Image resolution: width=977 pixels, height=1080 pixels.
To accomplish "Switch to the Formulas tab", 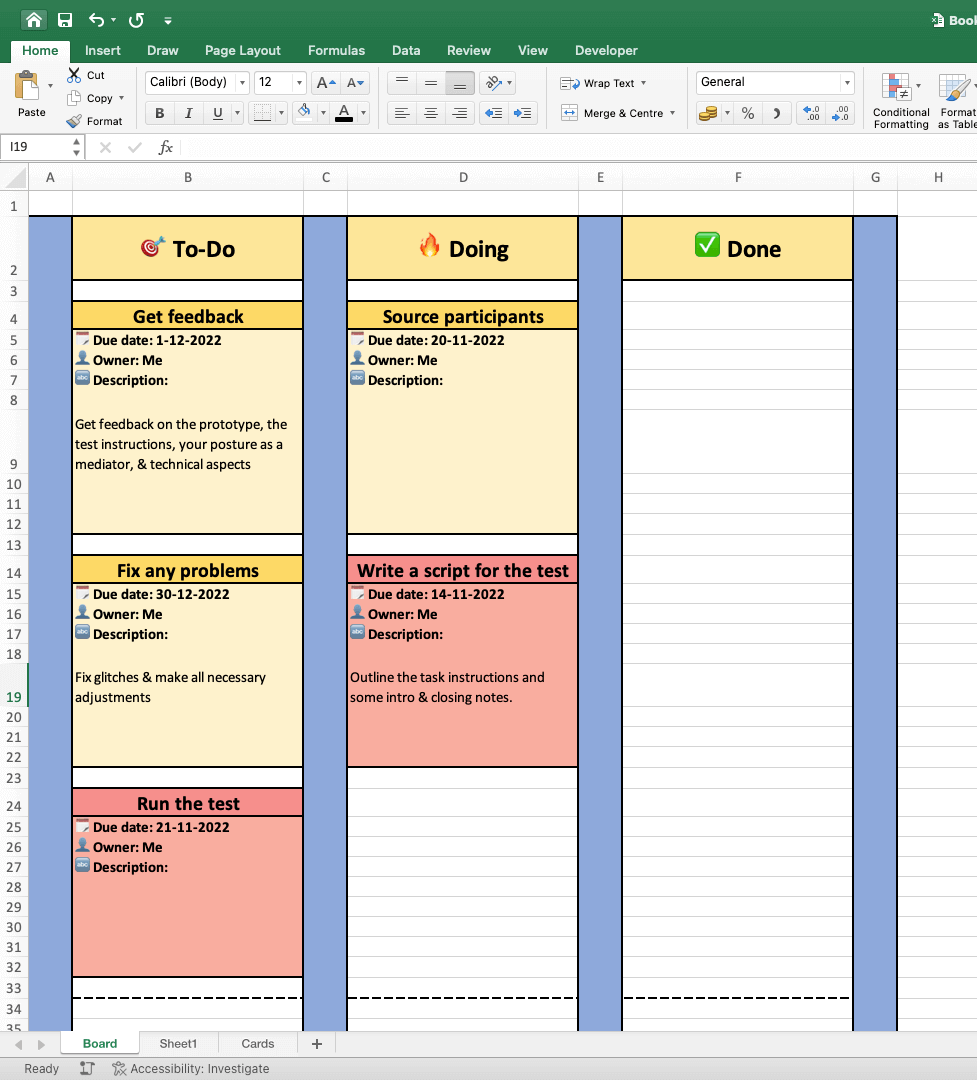I will pyautogui.click(x=336, y=50).
